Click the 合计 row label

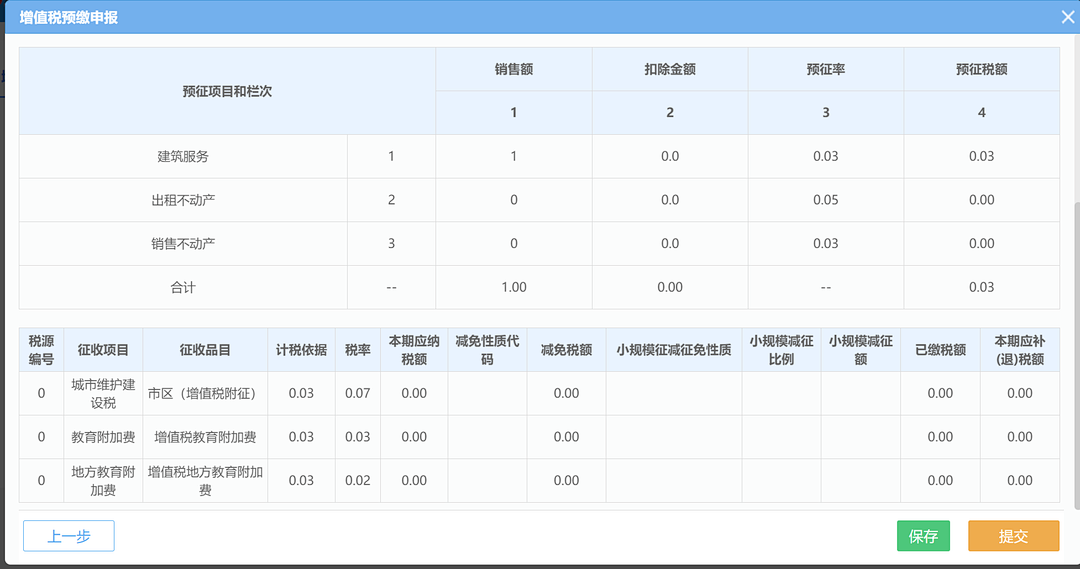coord(183,287)
